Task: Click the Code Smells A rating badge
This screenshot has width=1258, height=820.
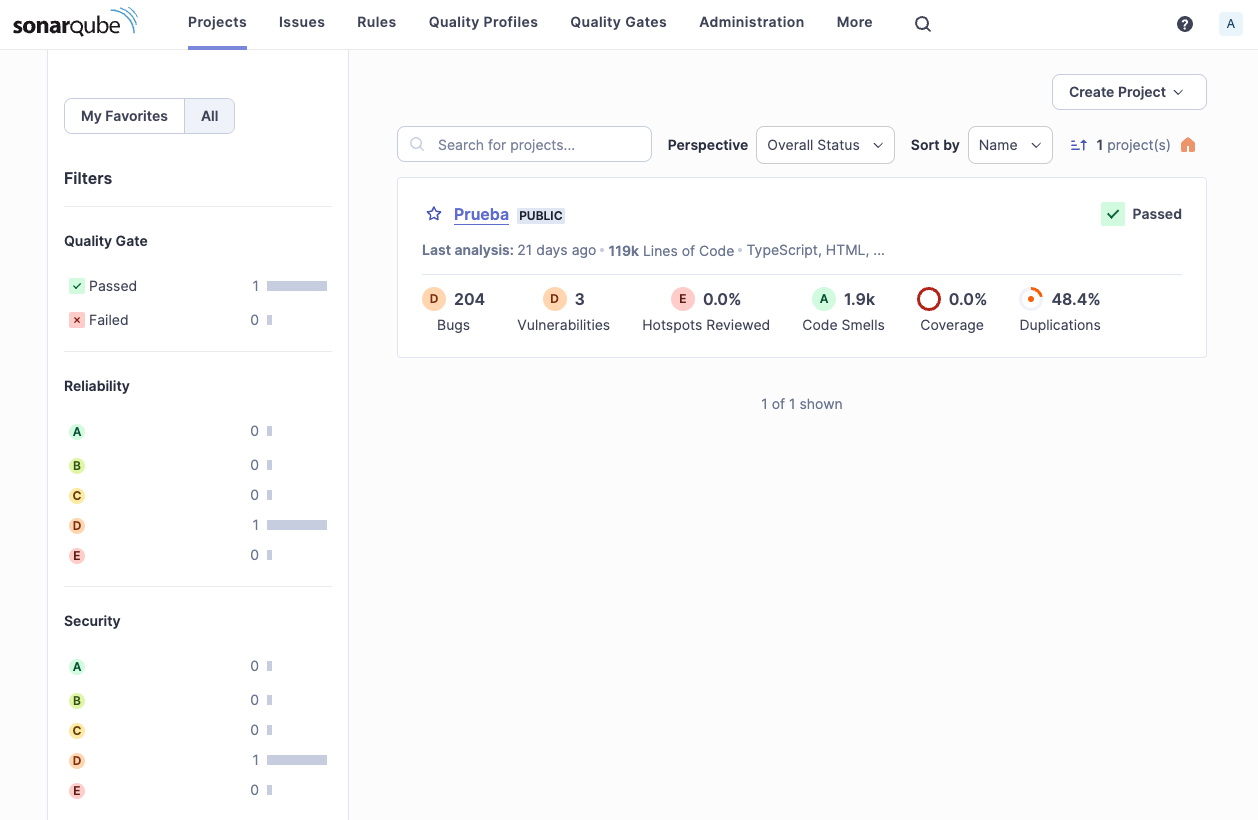Action: coord(824,299)
